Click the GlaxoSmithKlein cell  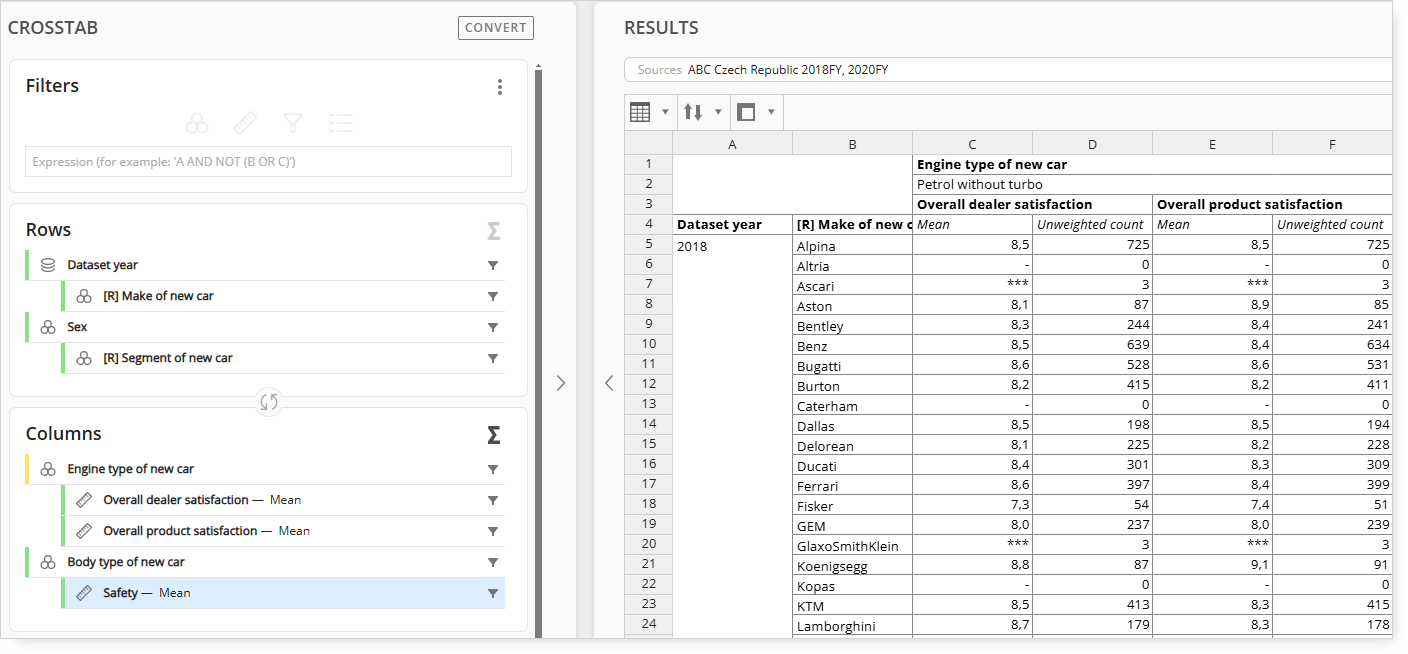coord(852,545)
